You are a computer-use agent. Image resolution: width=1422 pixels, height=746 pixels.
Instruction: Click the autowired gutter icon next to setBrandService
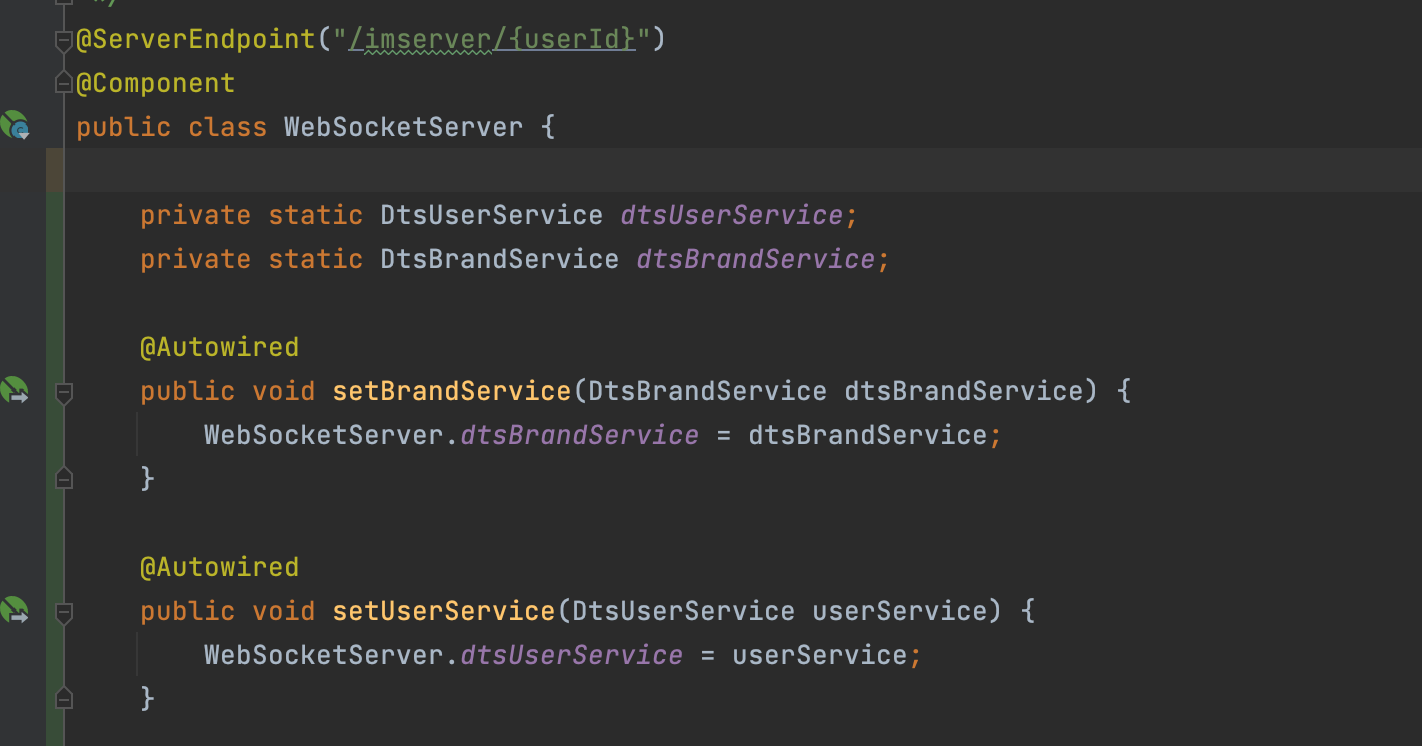point(15,390)
